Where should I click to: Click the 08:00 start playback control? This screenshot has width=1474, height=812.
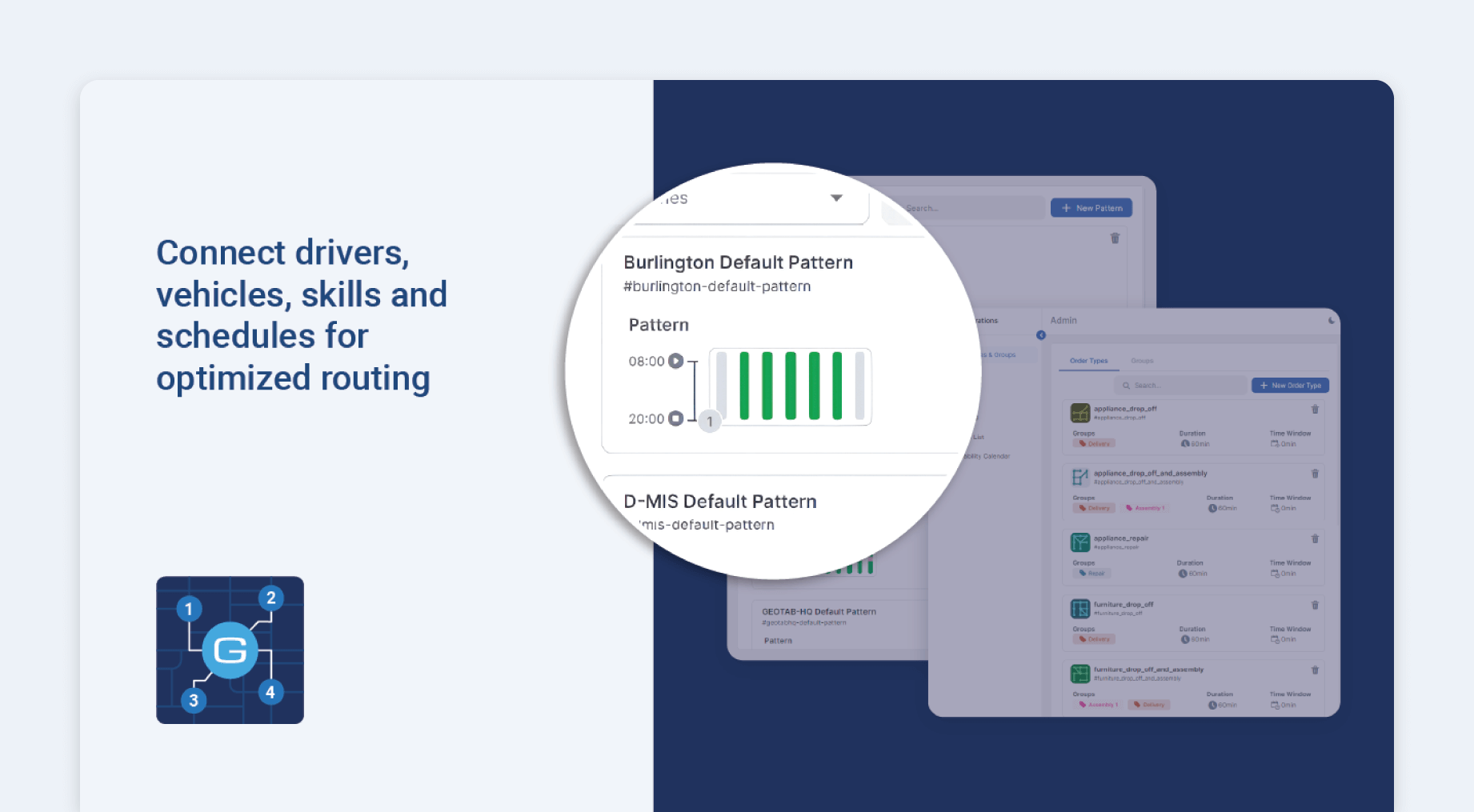(675, 361)
